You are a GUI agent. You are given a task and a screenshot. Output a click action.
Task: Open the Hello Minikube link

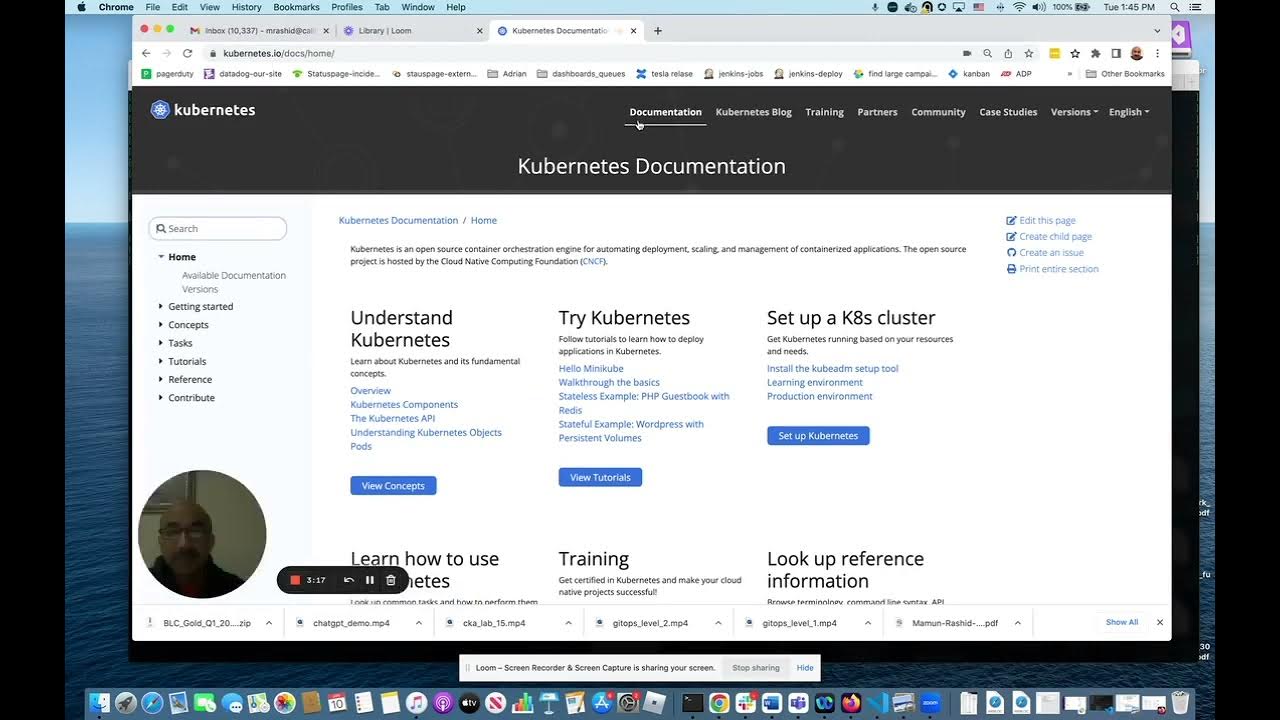click(591, 369)
